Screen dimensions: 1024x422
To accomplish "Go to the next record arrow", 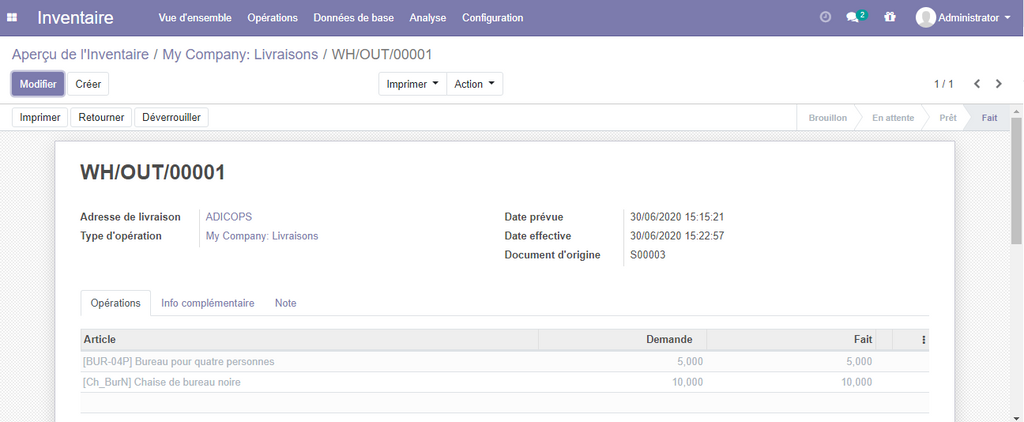I will (x=998, y=84).
